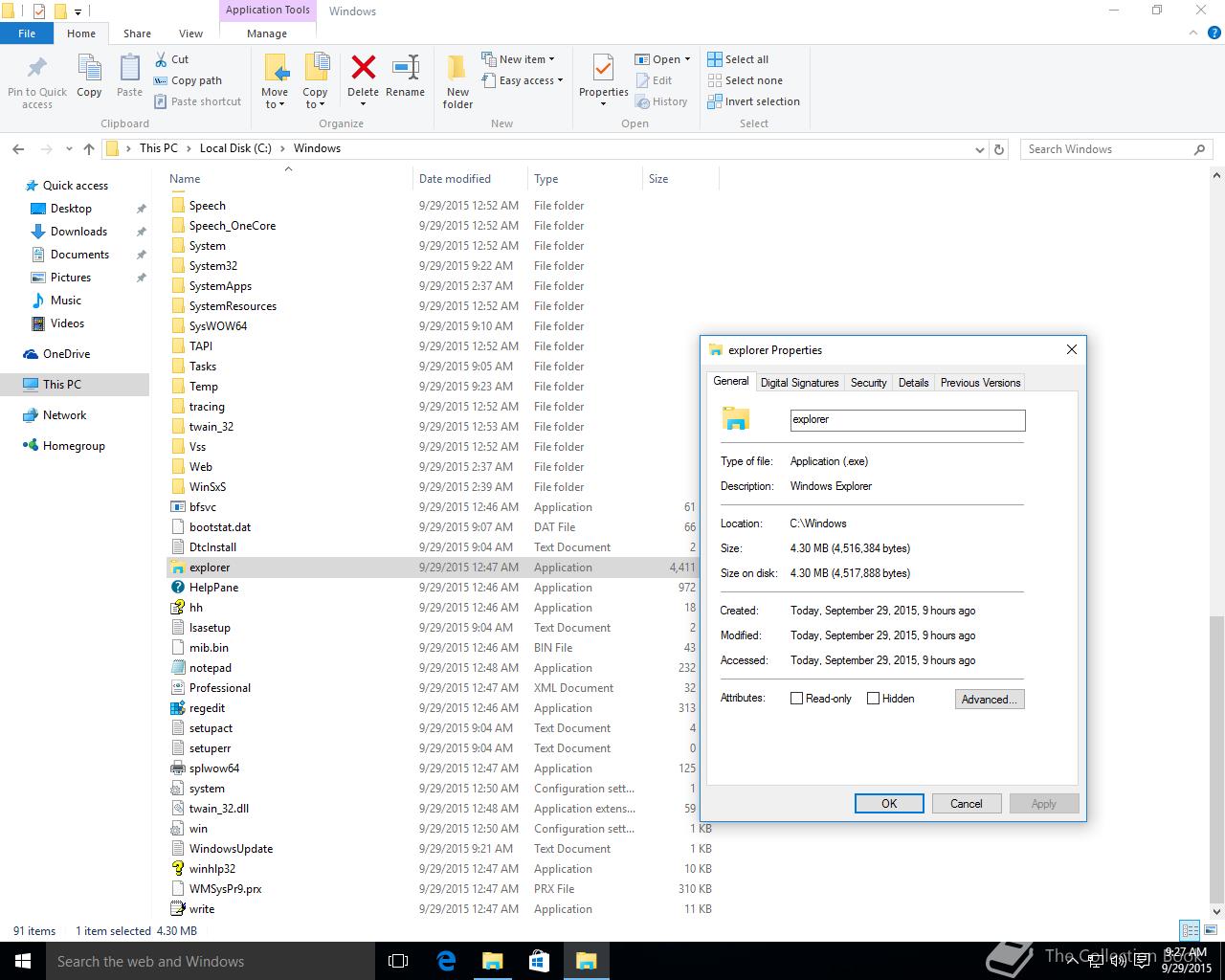Click Select none in the ribbon

pyautogui.click(x=745, y=80)
